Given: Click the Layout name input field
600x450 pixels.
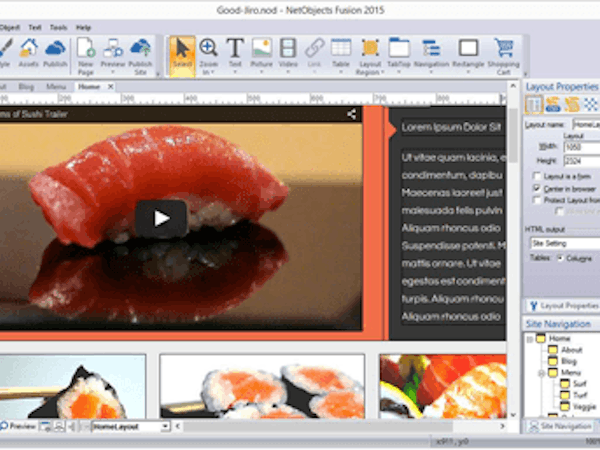Looking at the screenshot, I should (x=586, y=124).
